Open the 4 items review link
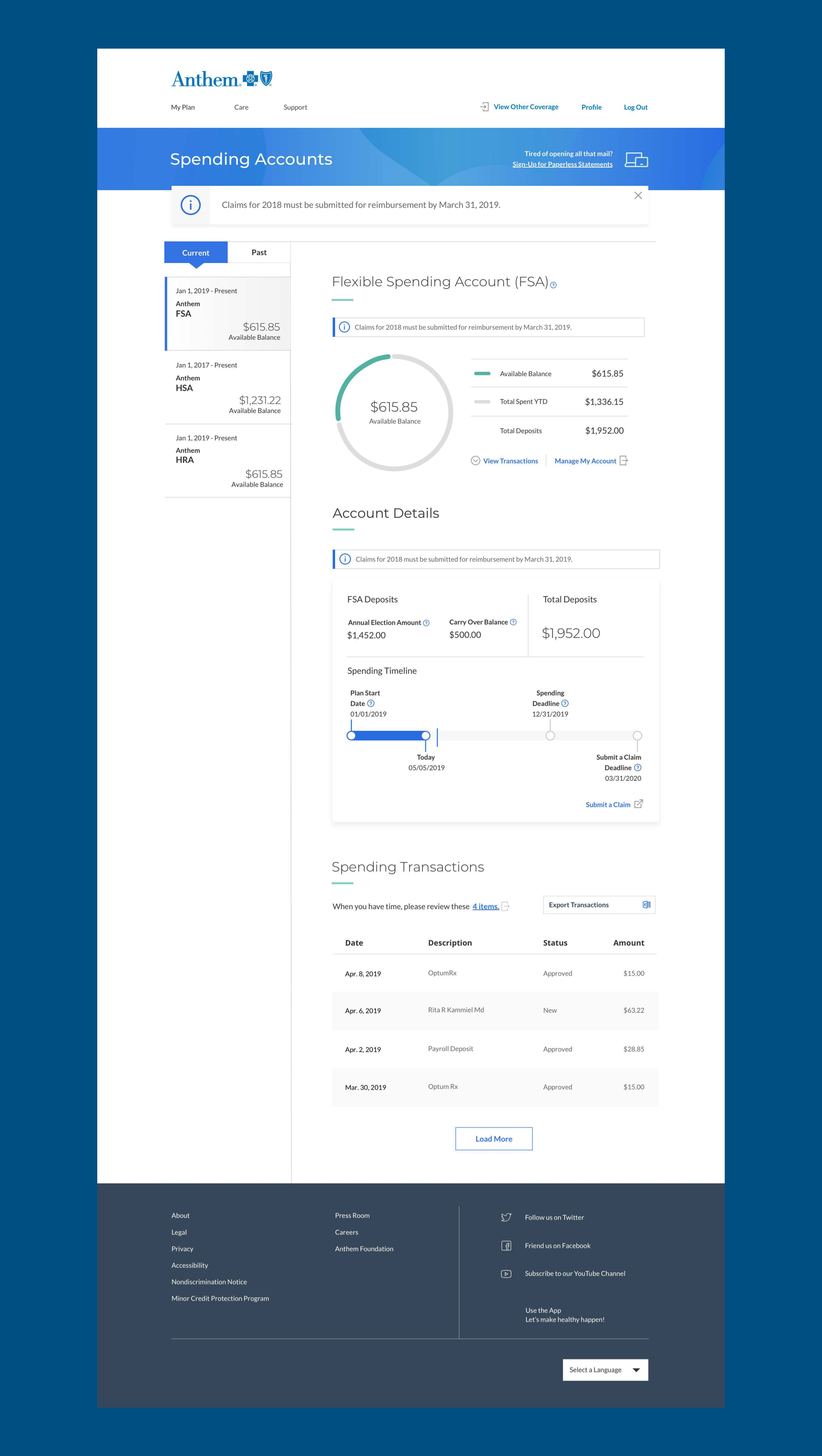The height and width of the screenshot is (1456, 822). point(485,907)
